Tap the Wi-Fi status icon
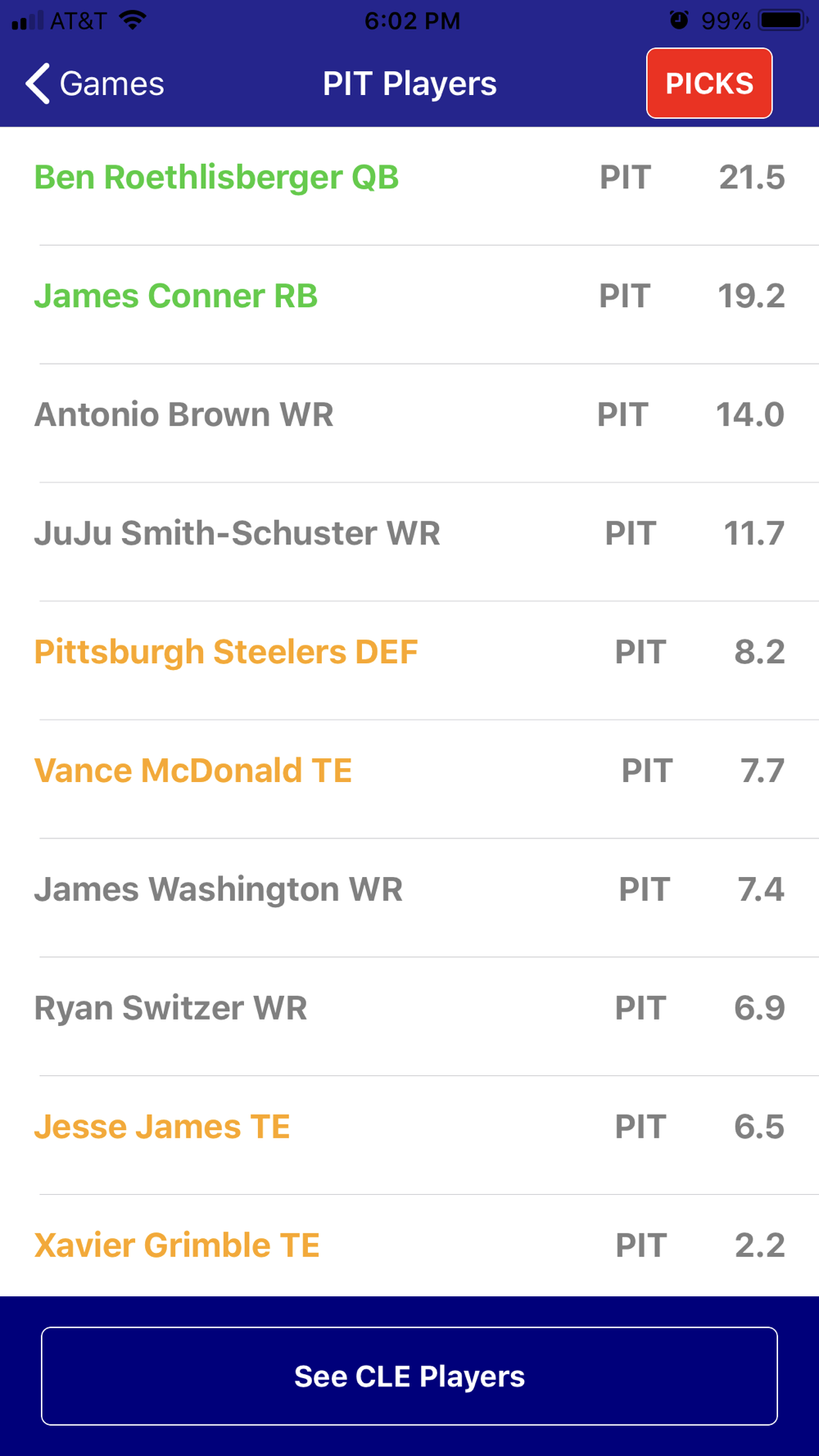The image size is (819, 1456). click(x=133, y=20)
